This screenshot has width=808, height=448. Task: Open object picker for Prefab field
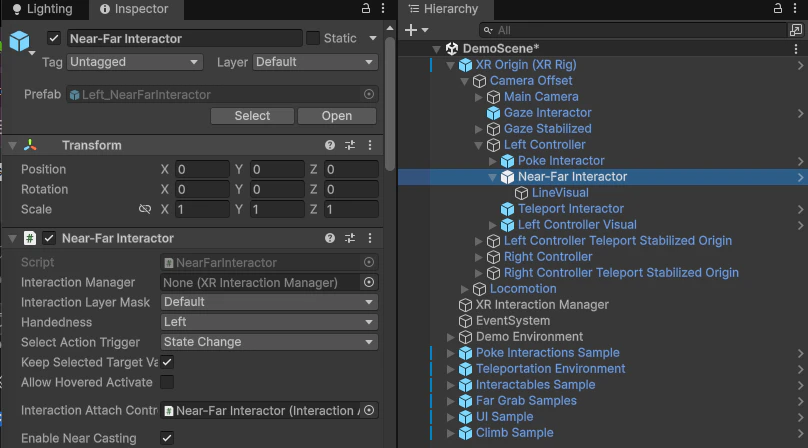coord(369,94)
